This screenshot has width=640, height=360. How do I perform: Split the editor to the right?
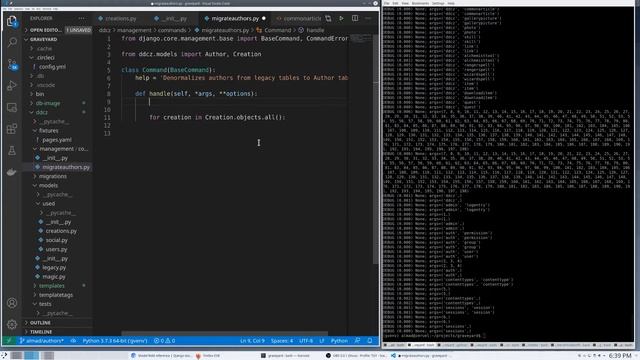click(355, 18)
